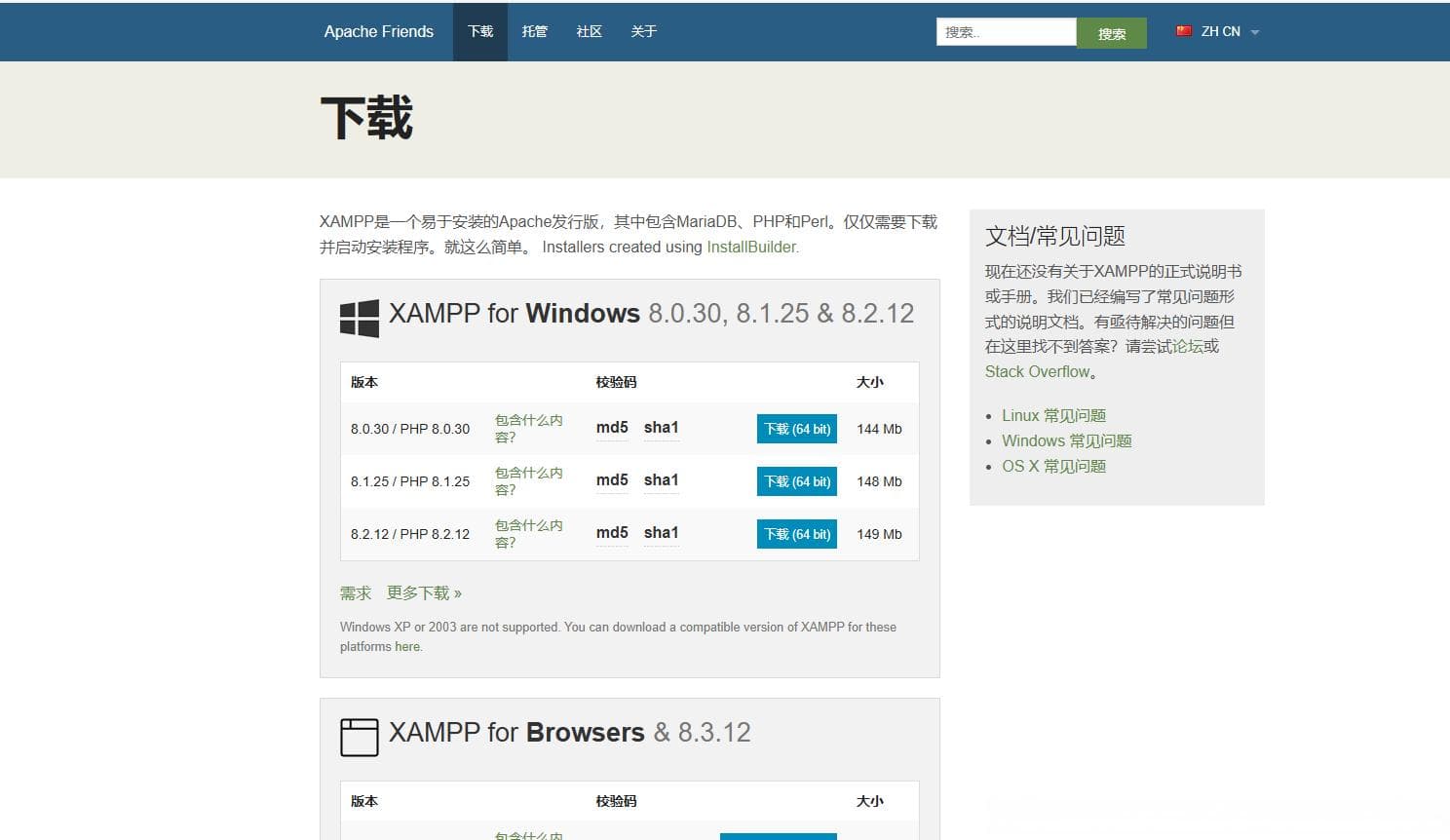The image size is (1450, 840).
Task: Click the 文档/常见问题 sidebar heading
Action: point(1055,236)
